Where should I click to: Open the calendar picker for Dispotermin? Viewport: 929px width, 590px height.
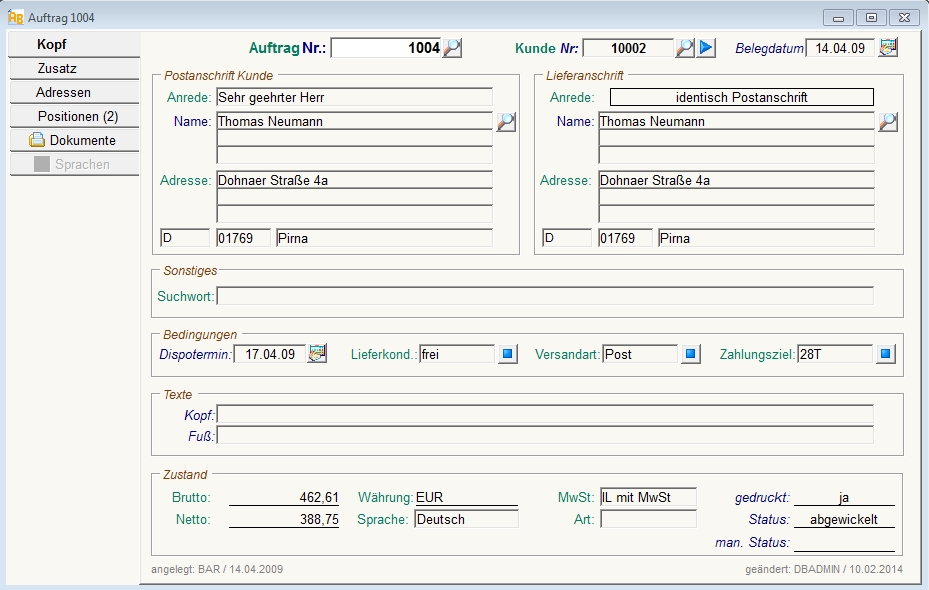coord(317,354)
